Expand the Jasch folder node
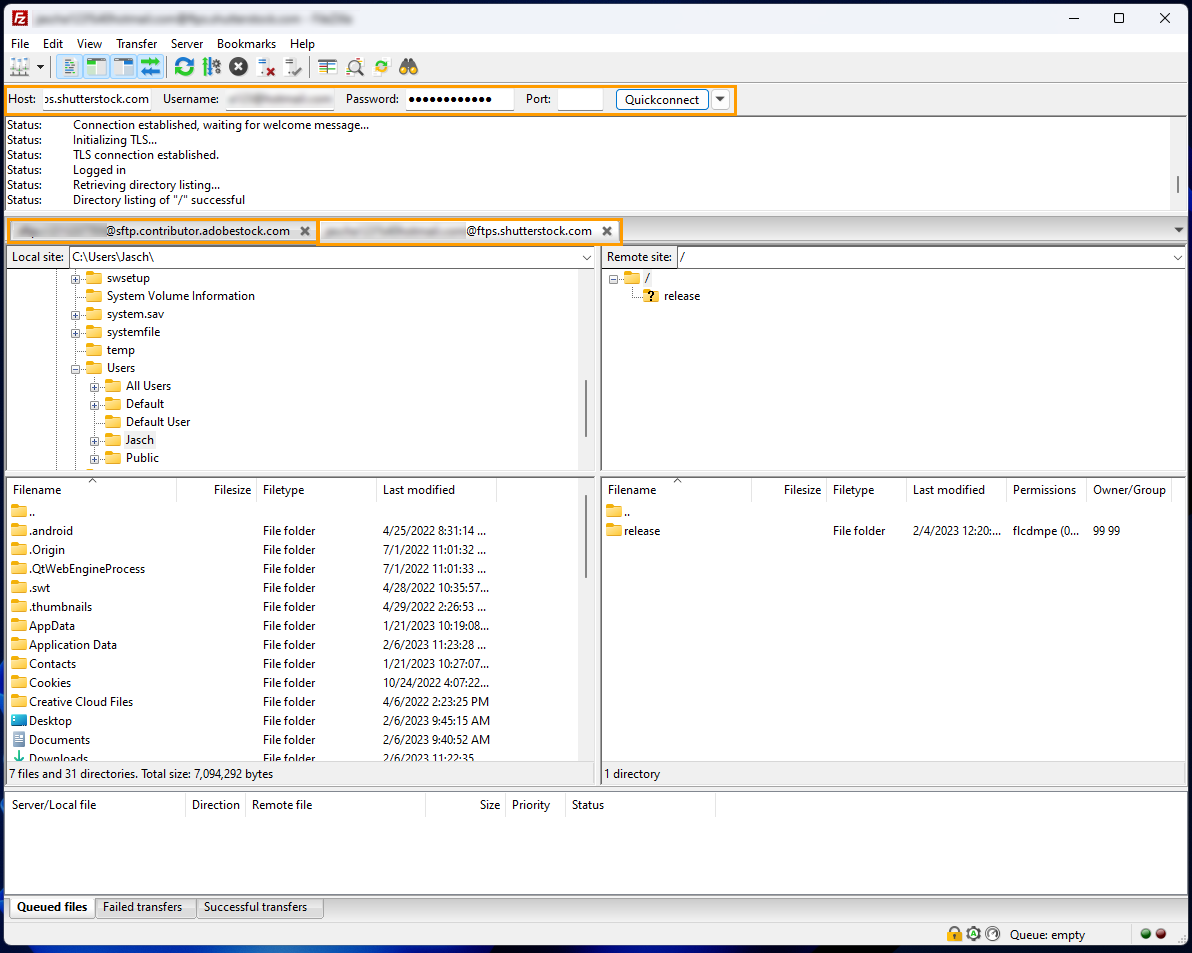 click(x=94, y=441)
